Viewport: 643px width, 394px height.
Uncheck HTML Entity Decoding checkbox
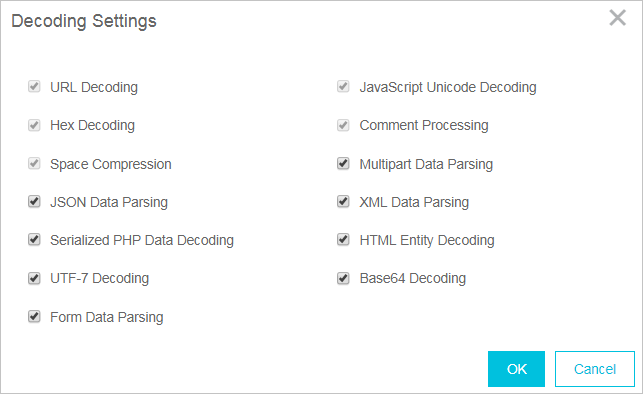(x=343, y=239)
